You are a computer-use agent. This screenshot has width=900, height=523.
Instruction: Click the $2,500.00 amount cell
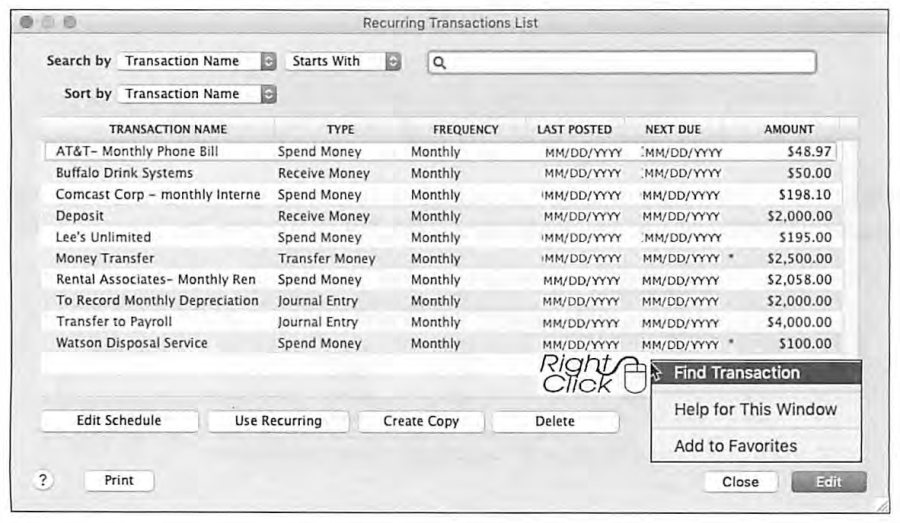800,259
